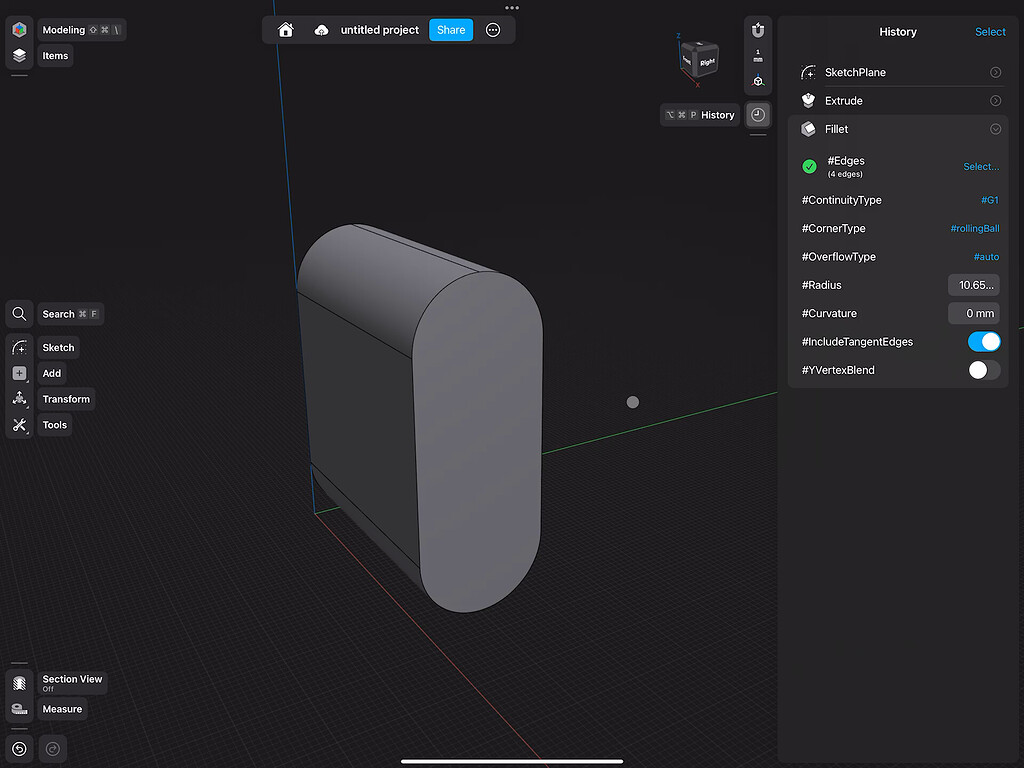Image resolution: width=1024 pixels, height=768 pixels.
Task: Open the Measure tool
Action: coord(62,708)
